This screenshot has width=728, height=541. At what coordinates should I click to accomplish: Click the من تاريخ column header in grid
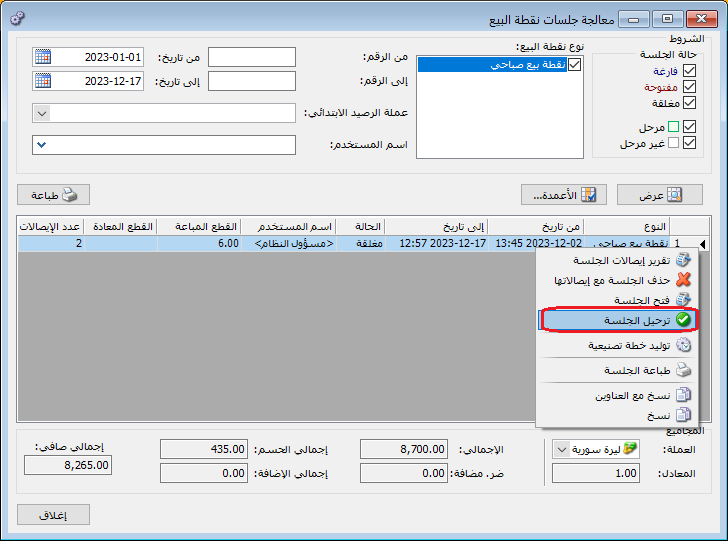click(536, 227)
